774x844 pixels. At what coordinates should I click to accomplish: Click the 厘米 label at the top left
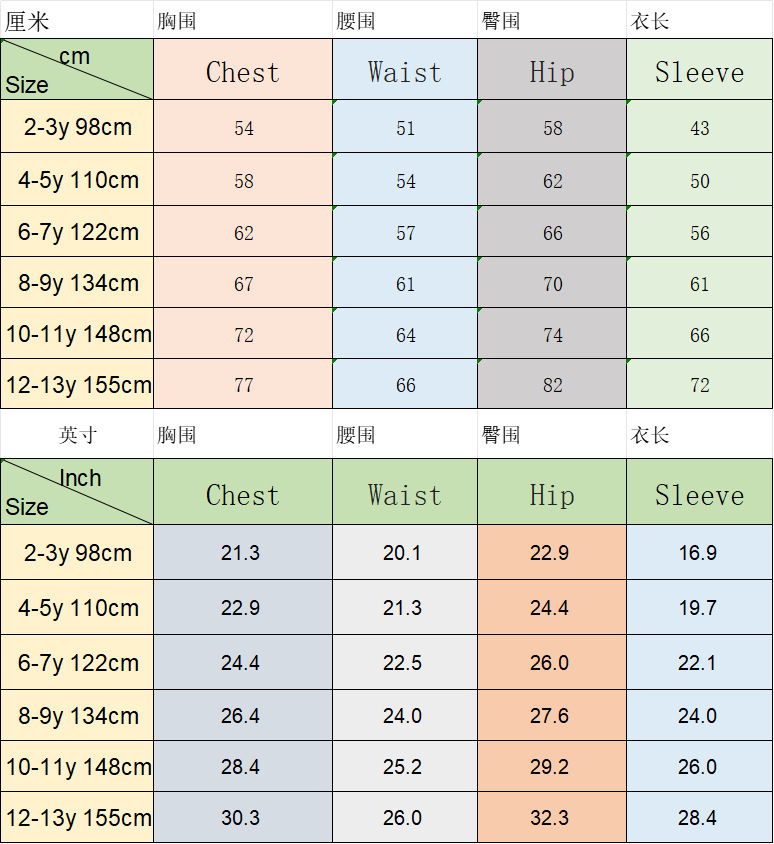point(27,21)
